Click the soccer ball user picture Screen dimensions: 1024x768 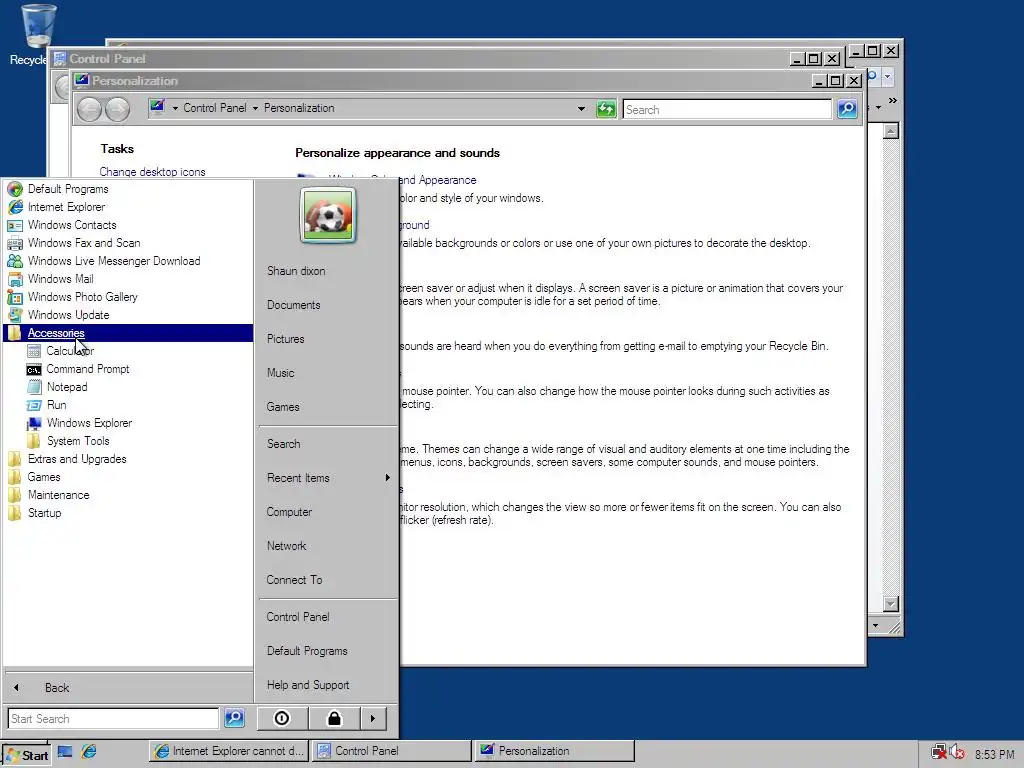click(x=328, y=215)
